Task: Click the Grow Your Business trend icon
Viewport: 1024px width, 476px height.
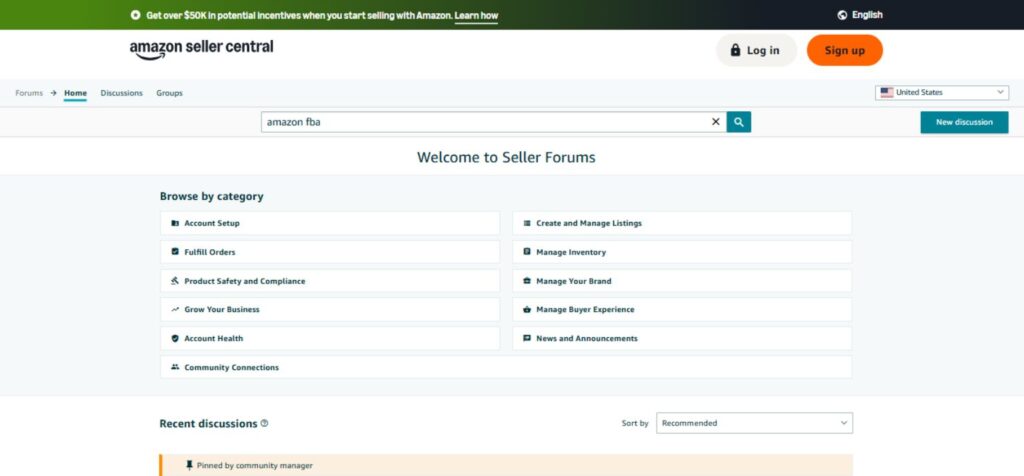Action: coord(175,309)
